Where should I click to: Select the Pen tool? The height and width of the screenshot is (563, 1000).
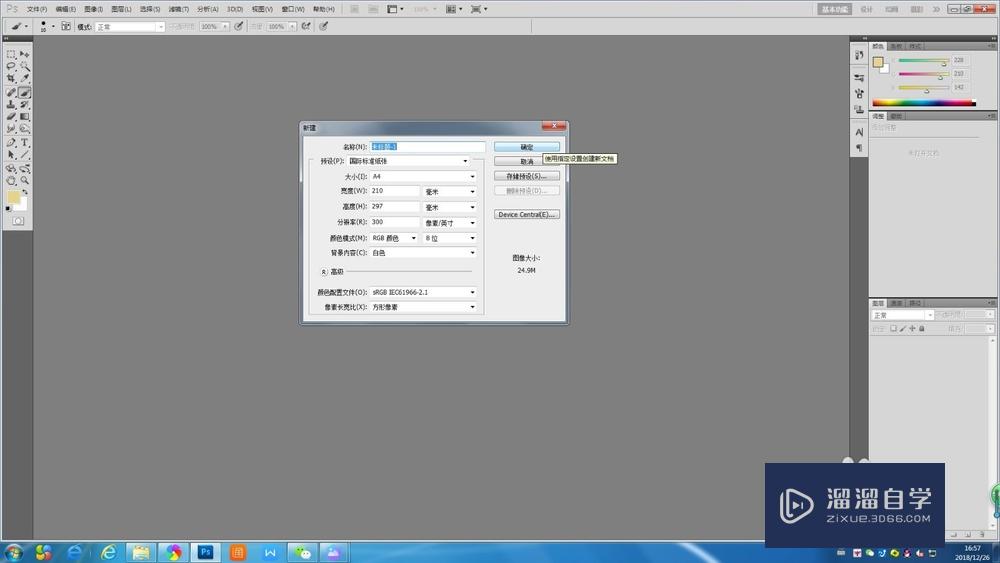(11, 143)
